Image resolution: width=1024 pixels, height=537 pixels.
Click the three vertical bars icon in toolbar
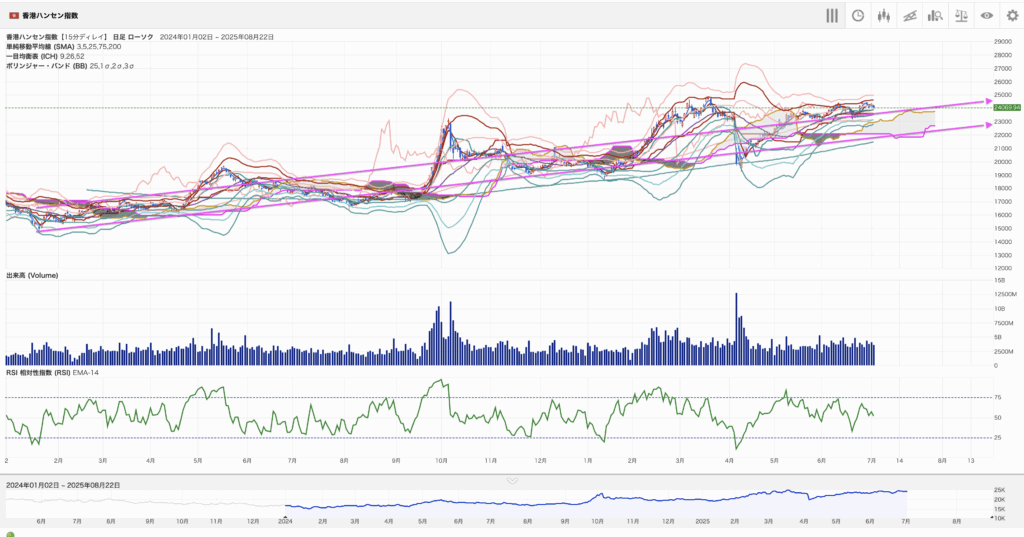tap(831, 15)
